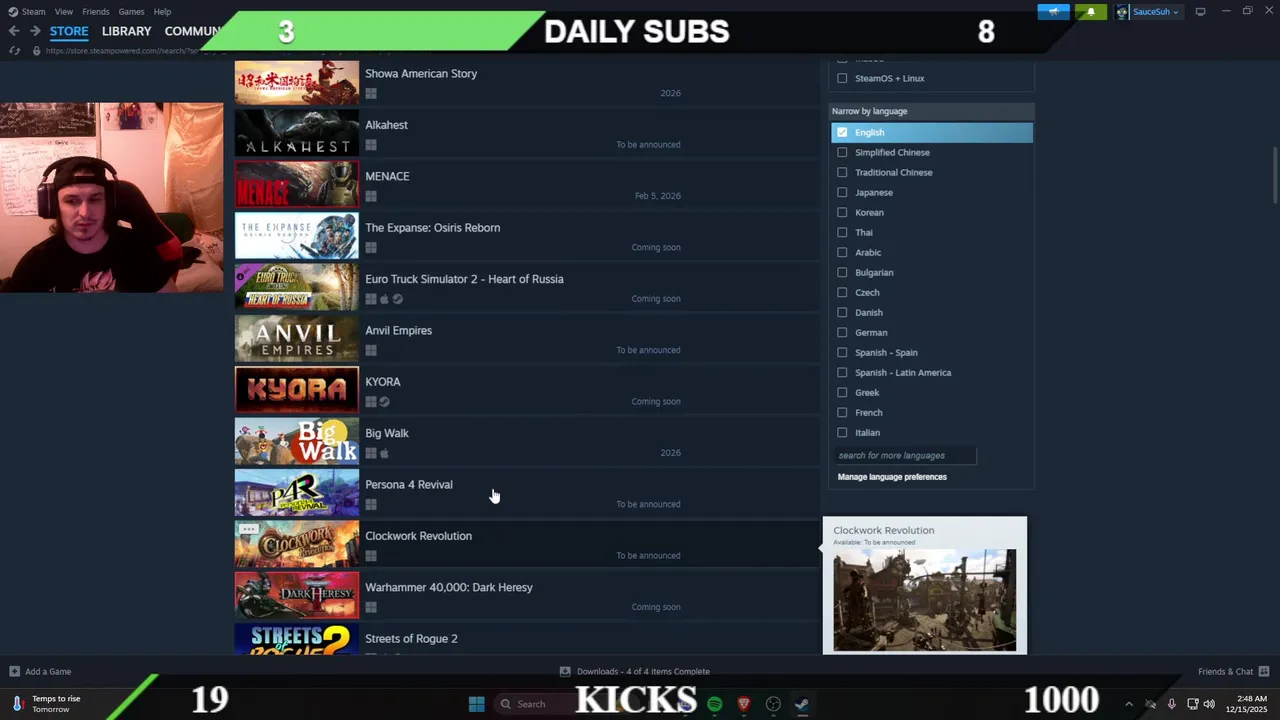The width and height of the screenshot is (1280, 720).
Task: Switch to the LIBRARY tab
Action: [126, 31]
